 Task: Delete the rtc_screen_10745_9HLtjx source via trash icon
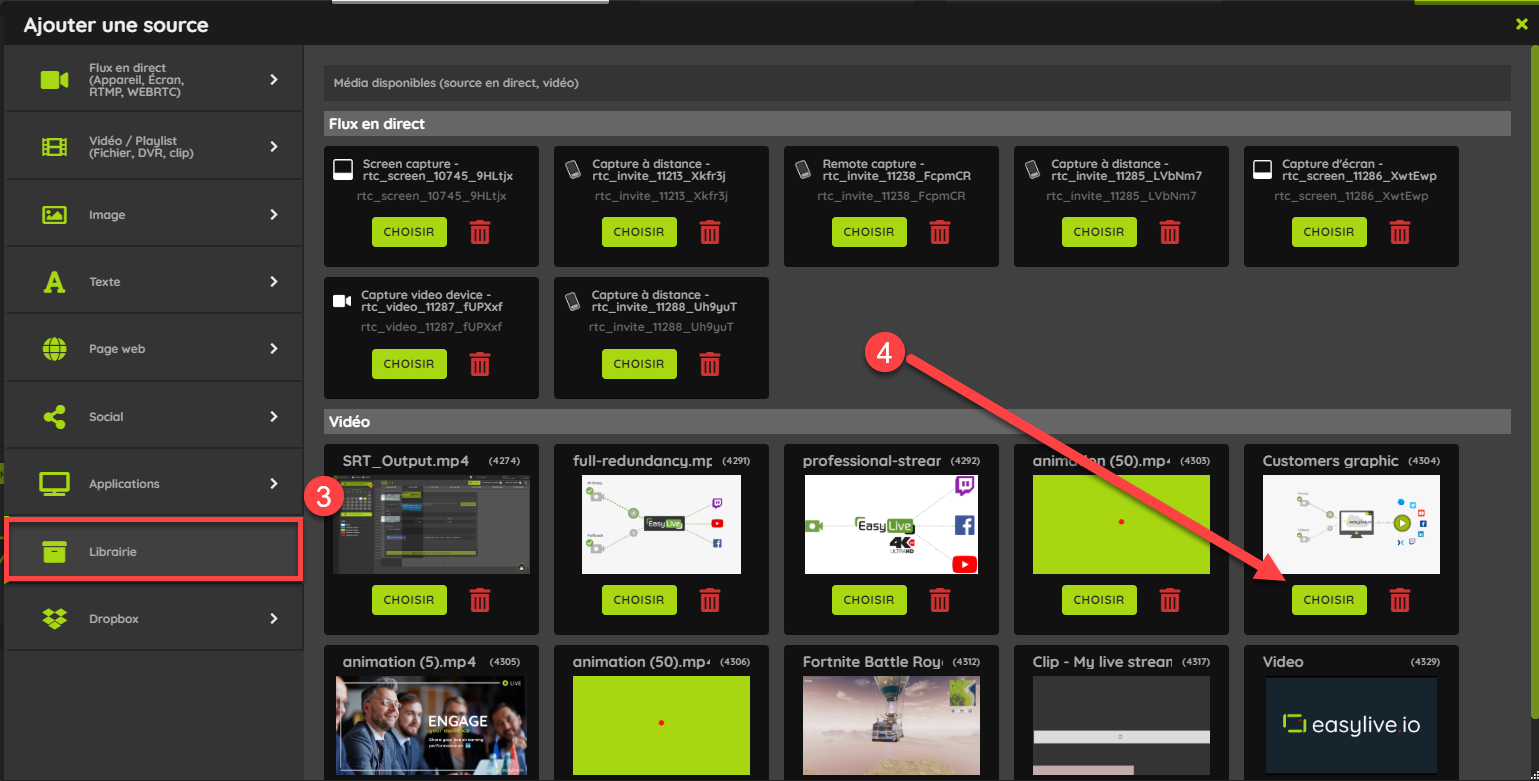pos(480,232)
